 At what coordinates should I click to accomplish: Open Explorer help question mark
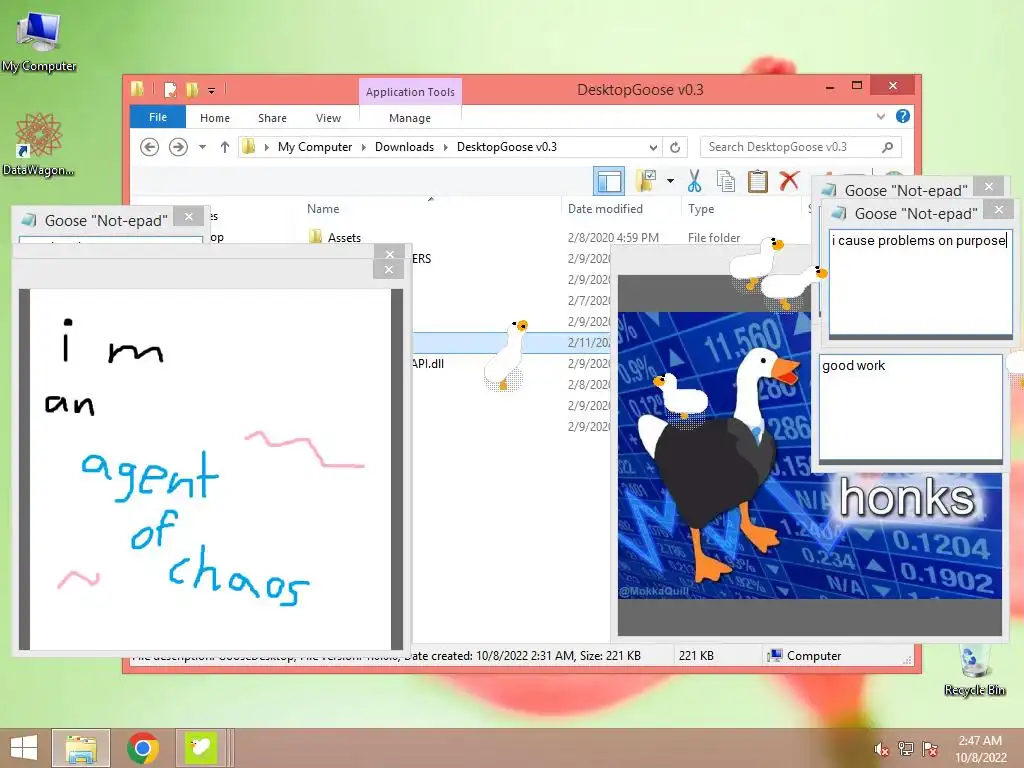[903, 116]
